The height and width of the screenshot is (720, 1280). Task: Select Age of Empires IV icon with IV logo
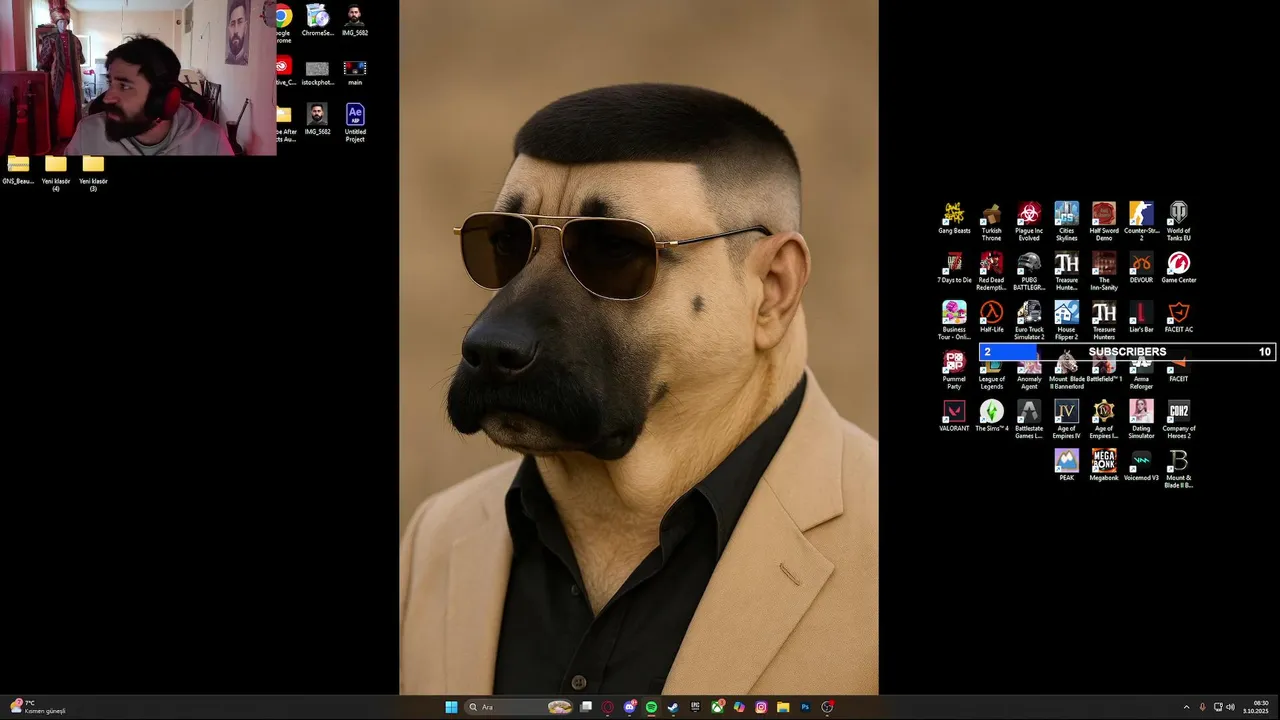coord(1066,418)
